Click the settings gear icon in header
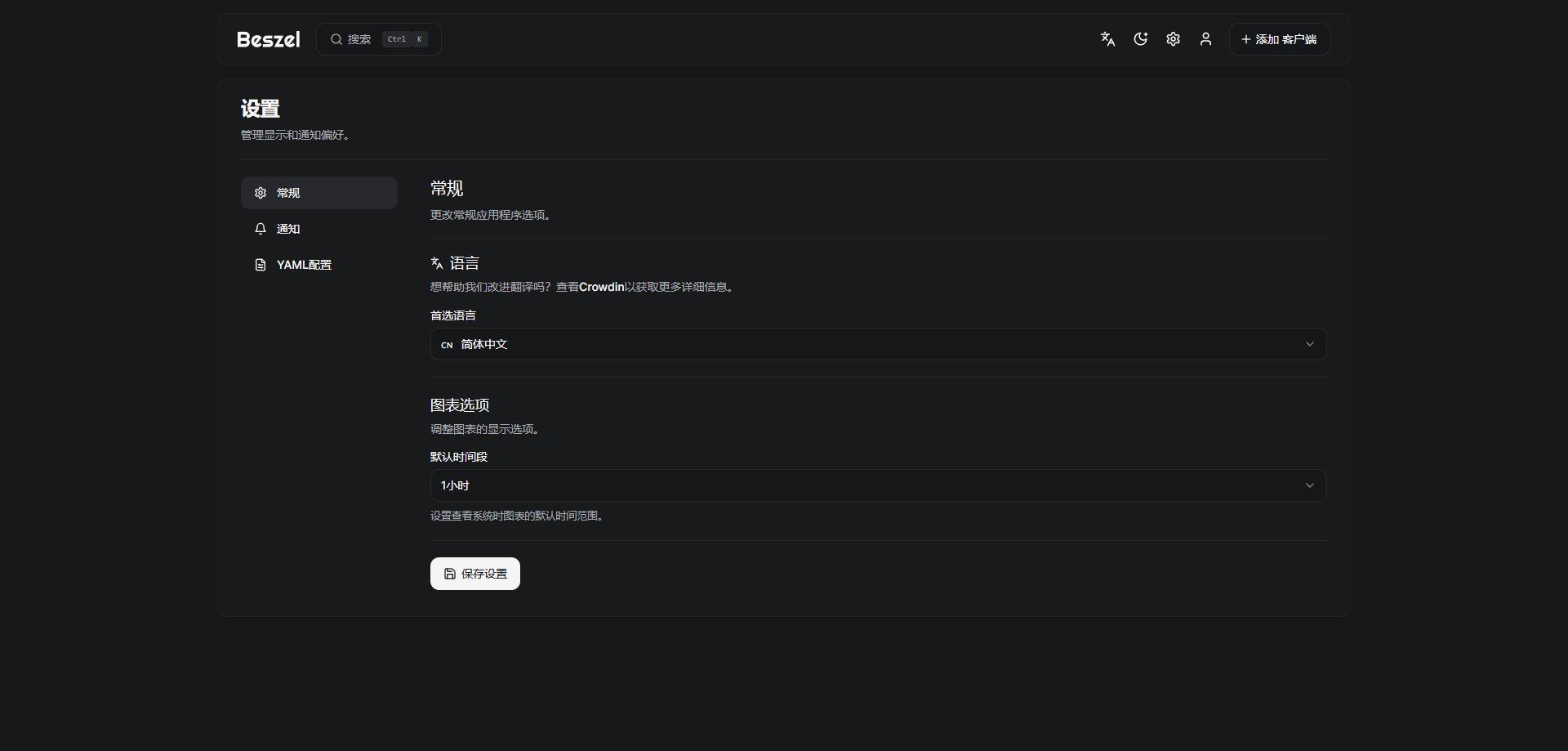Screen dimensions: 1568x751 tap(1173, 39)
